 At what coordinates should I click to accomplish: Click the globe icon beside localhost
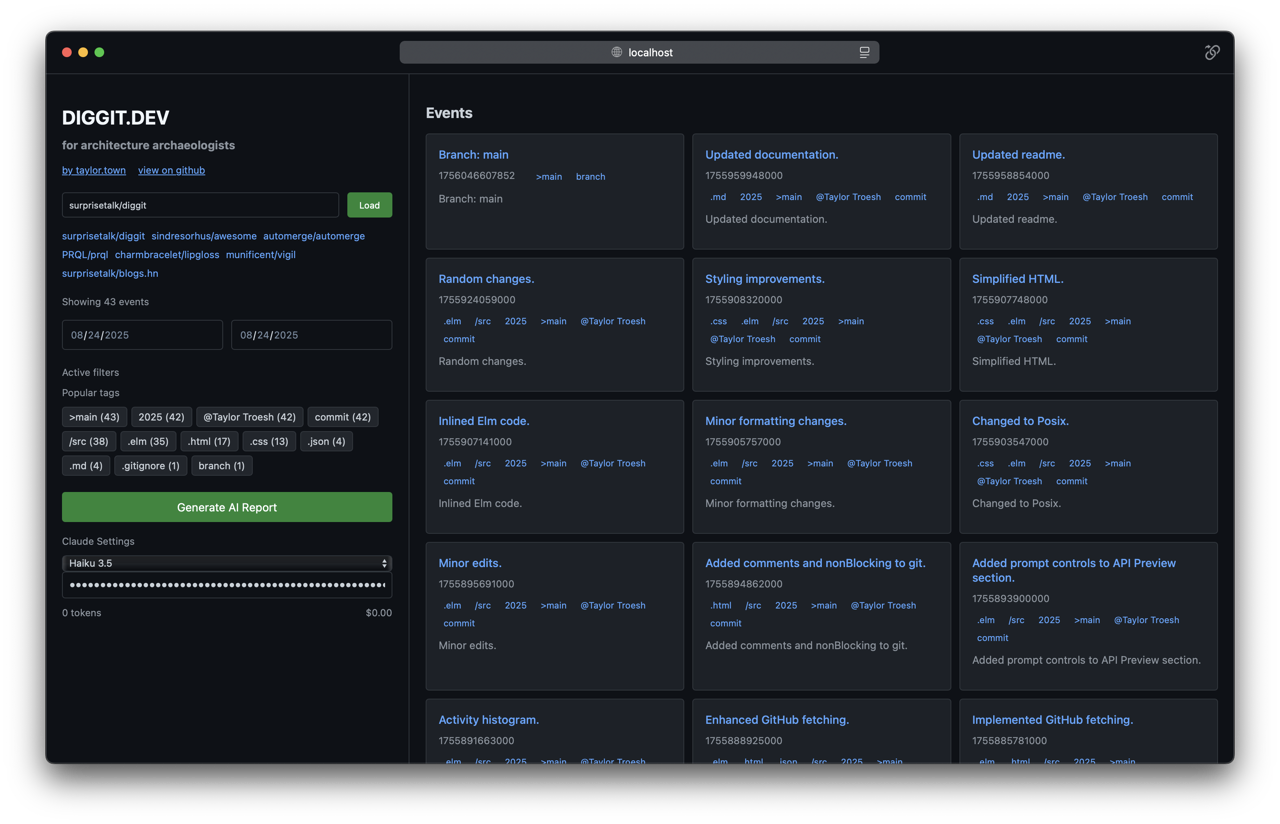coord(617,52)
